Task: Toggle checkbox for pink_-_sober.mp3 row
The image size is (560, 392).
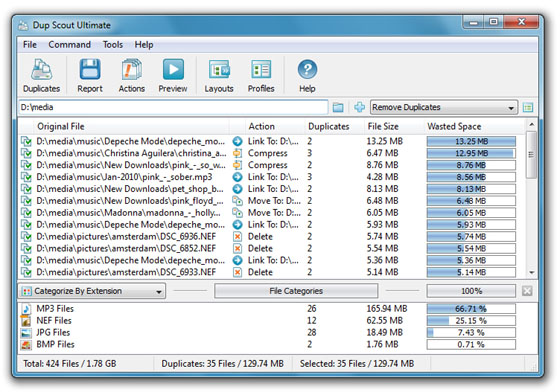Action: point(26,177)
